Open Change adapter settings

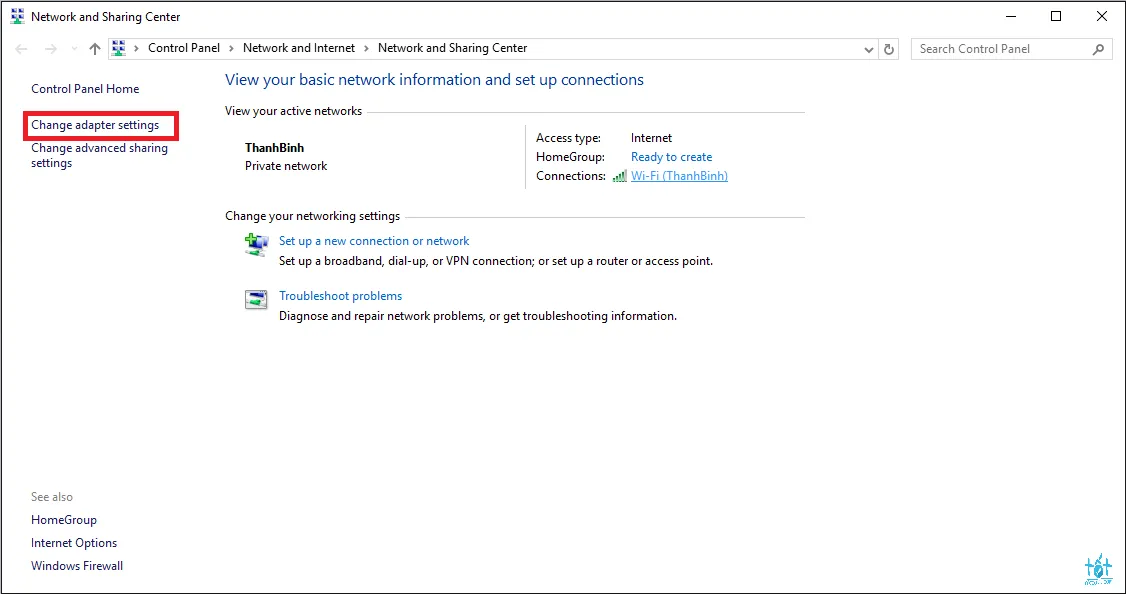click(x=95, y=125)
